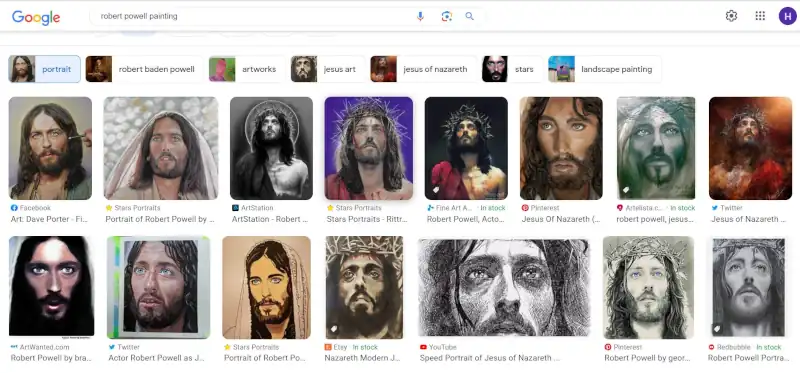The image size is (800, 373).
Task: Open the Fine Art America red-robe thumbnail
Action: pos(466,148)
